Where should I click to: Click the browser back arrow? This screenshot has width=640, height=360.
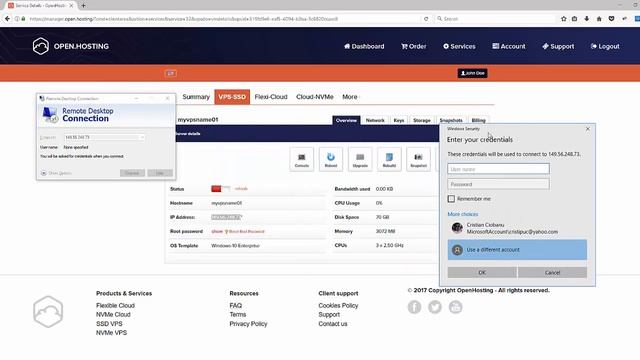(x=7, y=19)
